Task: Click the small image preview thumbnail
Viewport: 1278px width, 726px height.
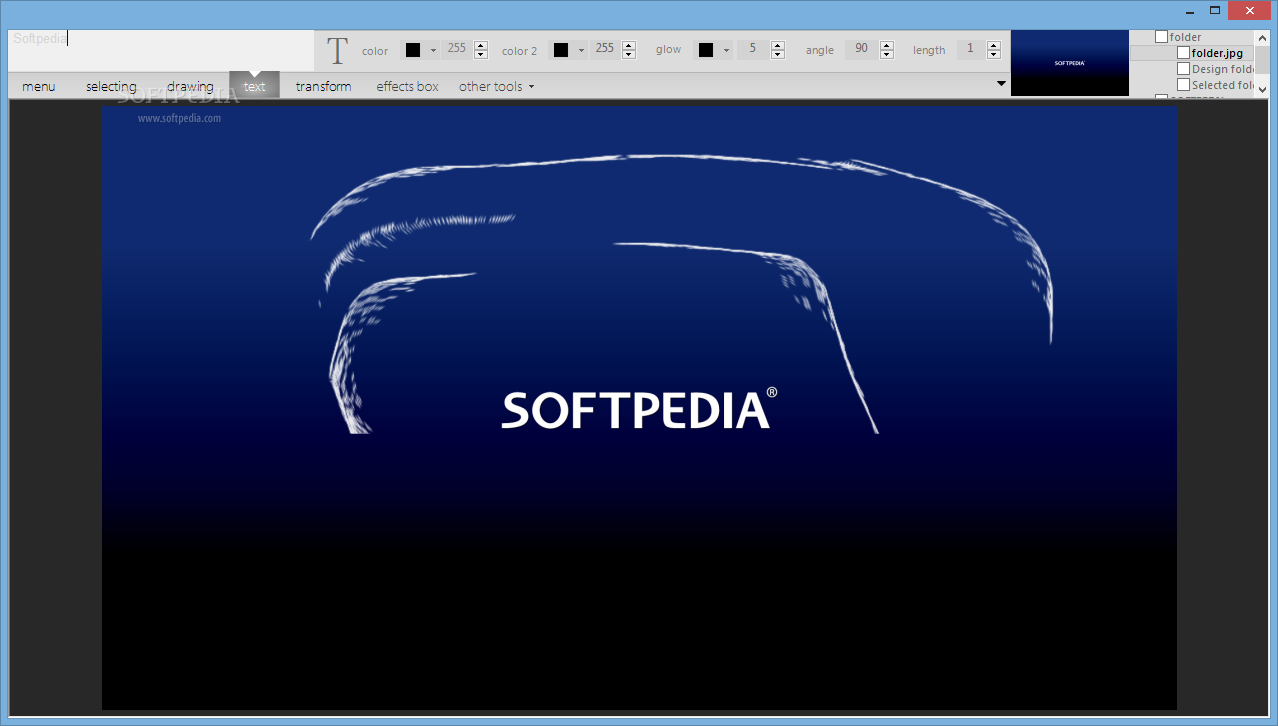Action: click(1070, 63)
